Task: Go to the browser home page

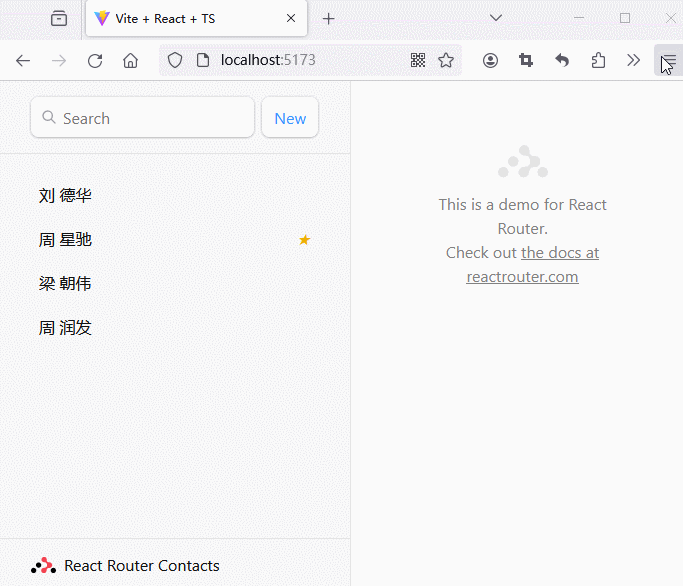Action: pyautogui.click(x=130, y=60)
